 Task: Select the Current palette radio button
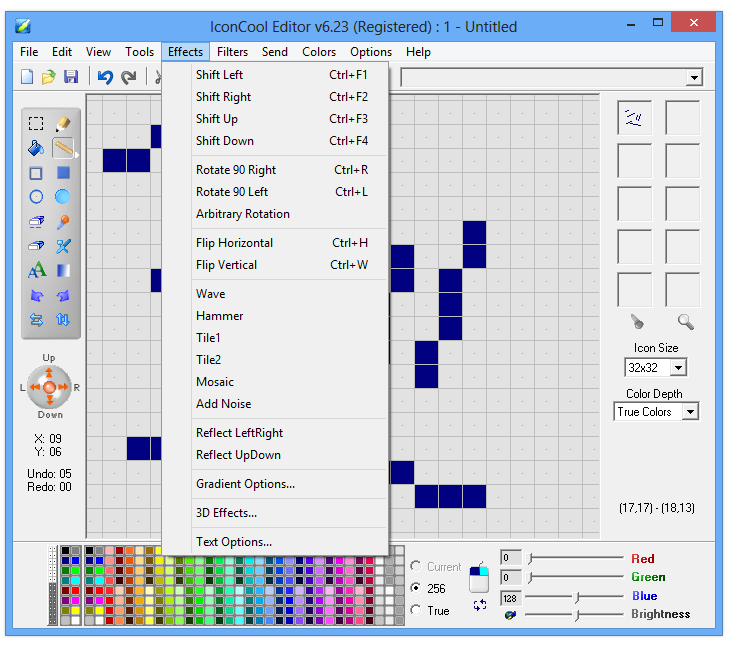point(416,566)
